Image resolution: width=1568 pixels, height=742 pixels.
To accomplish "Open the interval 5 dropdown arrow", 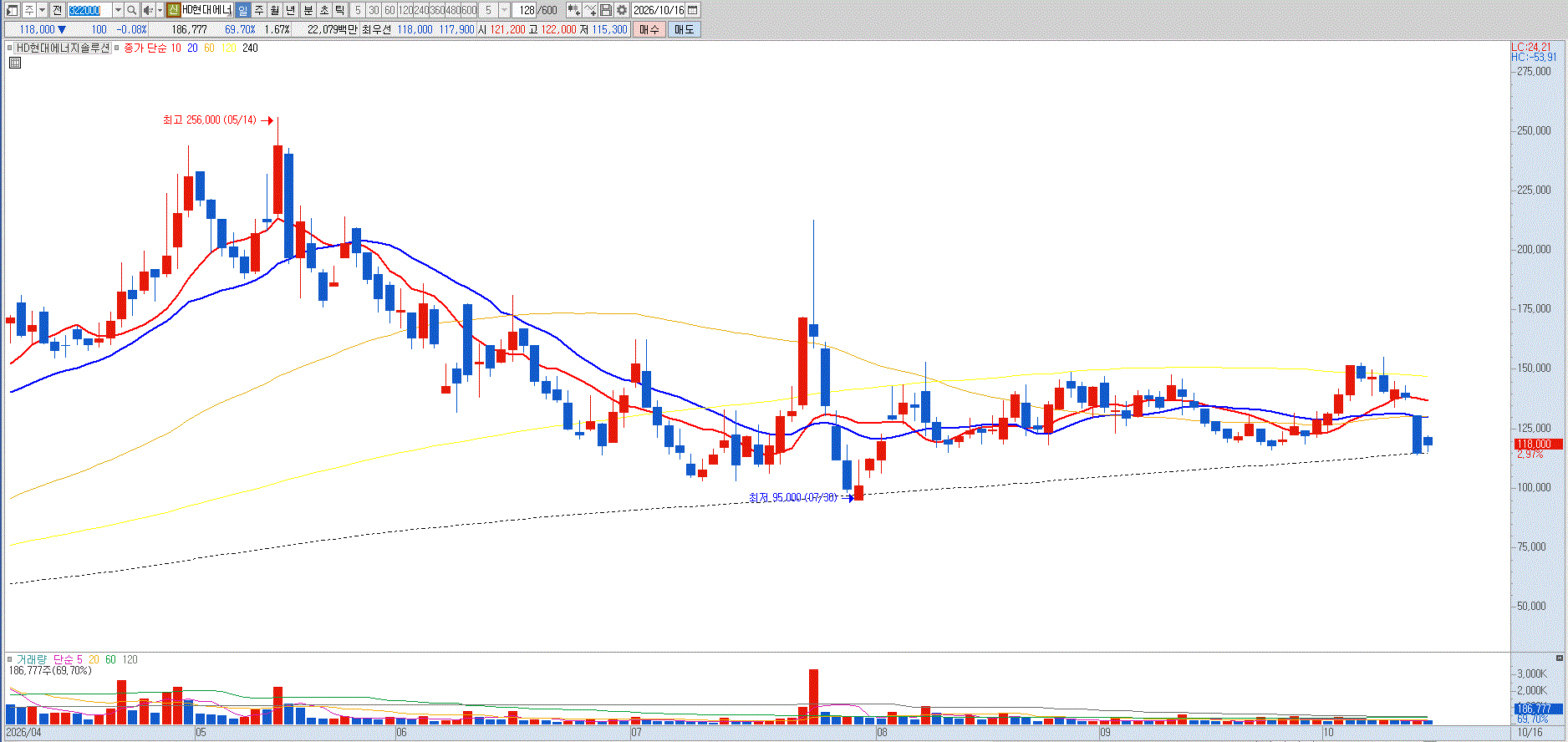I will (x=504, y=10).
